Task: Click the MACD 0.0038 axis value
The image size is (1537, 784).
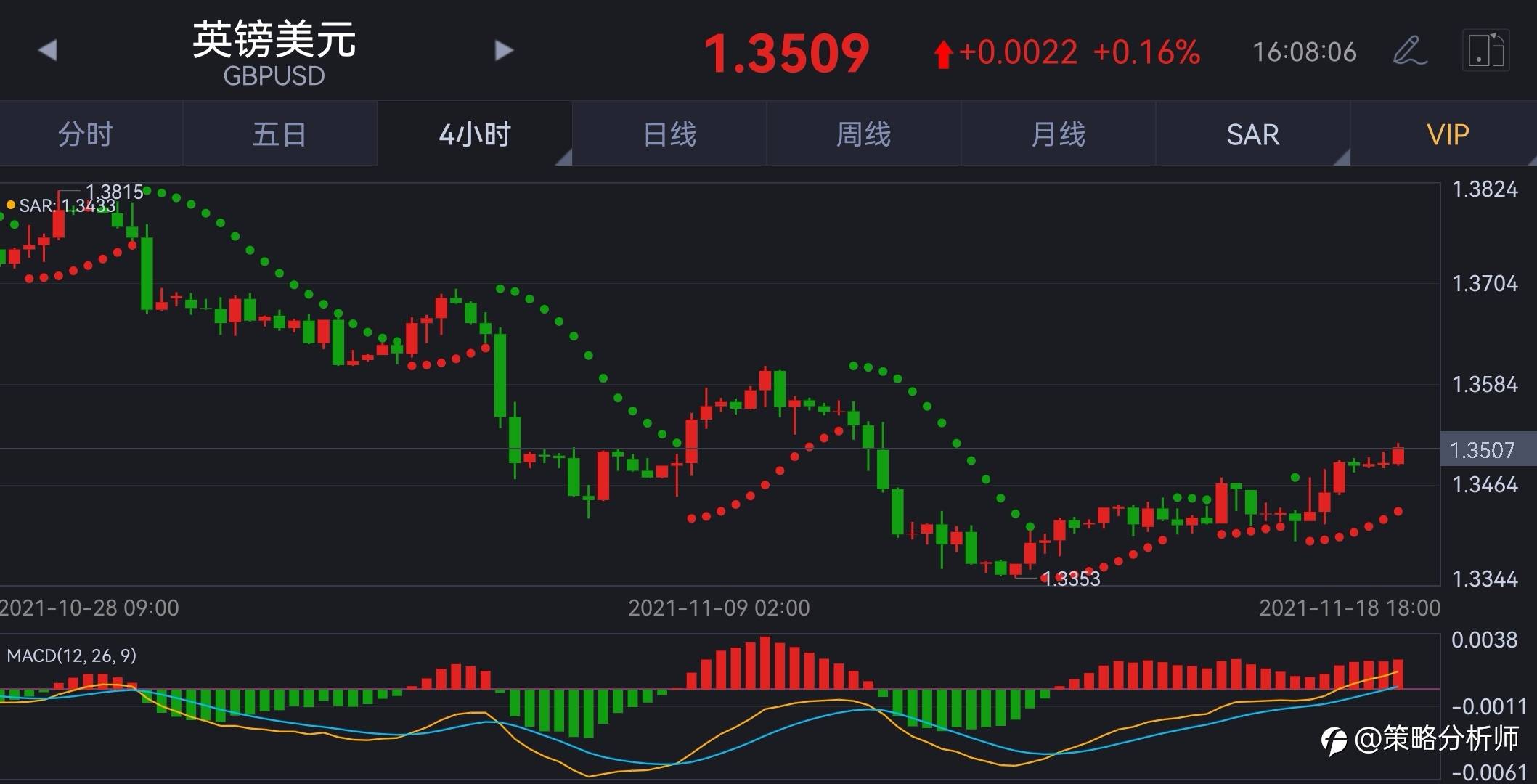Action: tap(1485, 640)
